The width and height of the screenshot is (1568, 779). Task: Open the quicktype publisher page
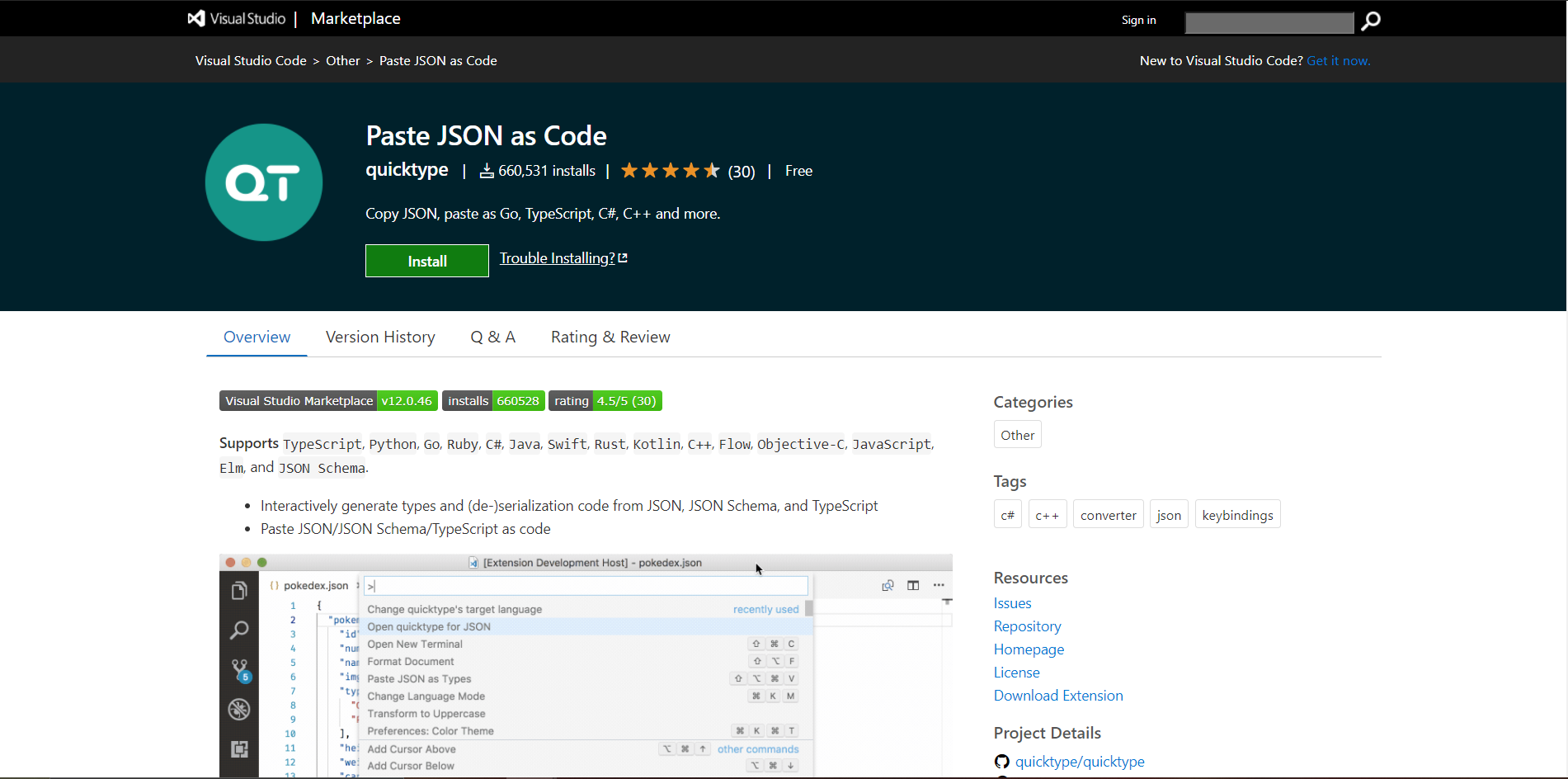(407, 170)
